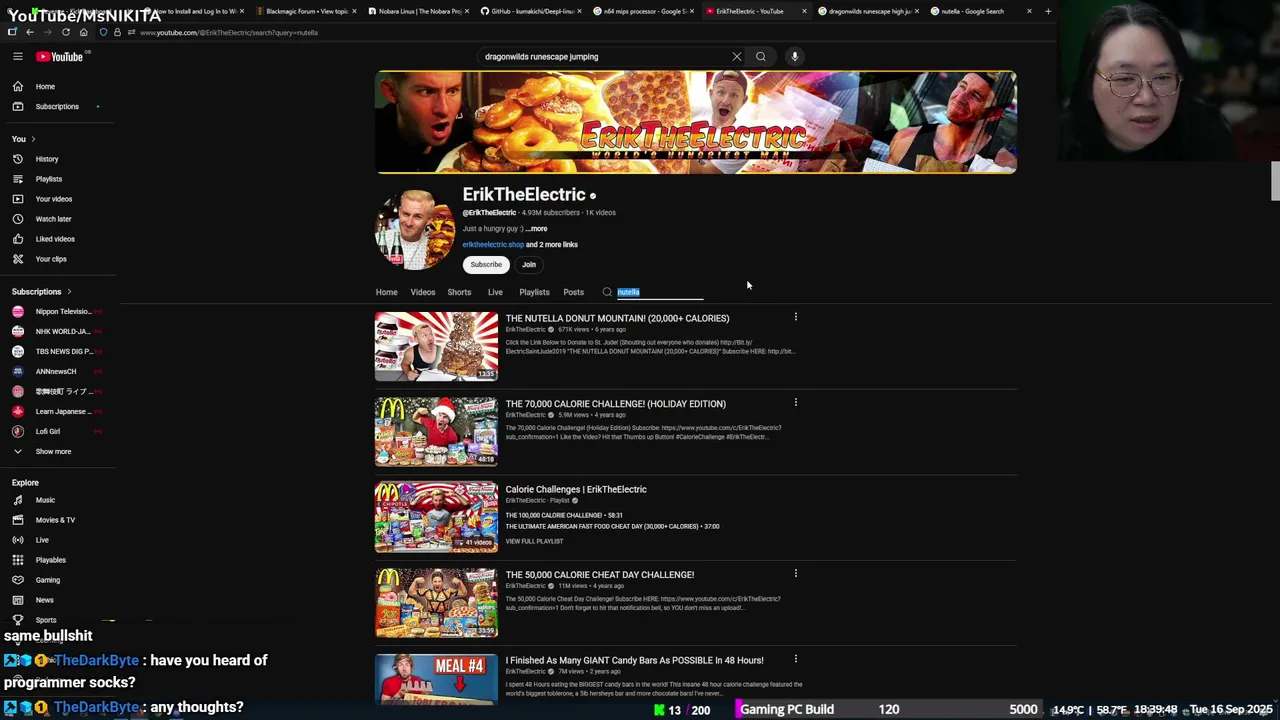1280x720 pixels.
Task: Click the browser address bar URL
Action: click(230, 32)
